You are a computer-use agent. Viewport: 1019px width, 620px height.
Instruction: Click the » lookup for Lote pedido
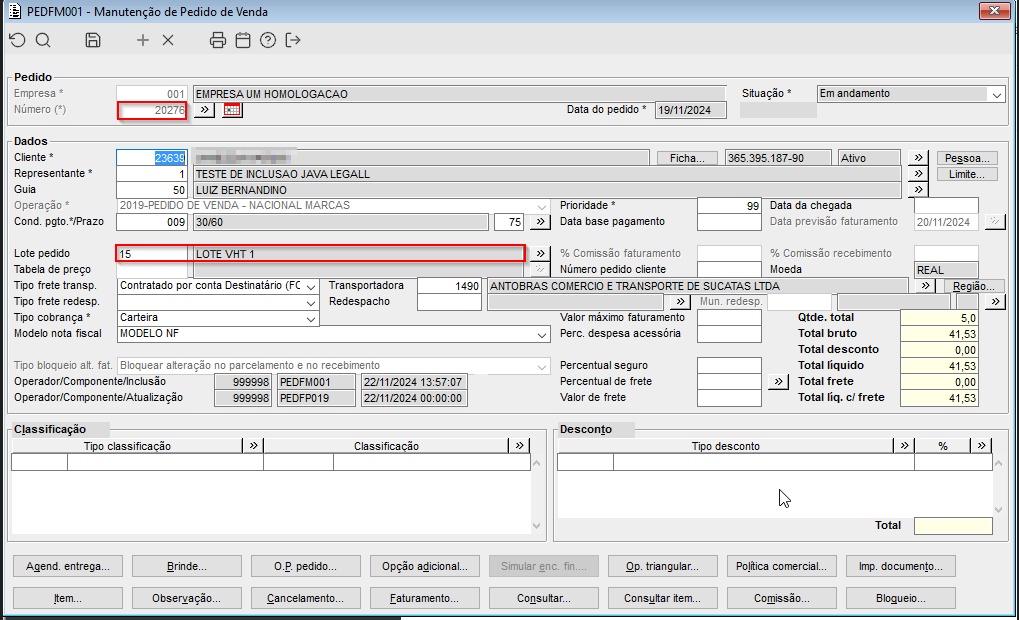(x=540, y=253)
